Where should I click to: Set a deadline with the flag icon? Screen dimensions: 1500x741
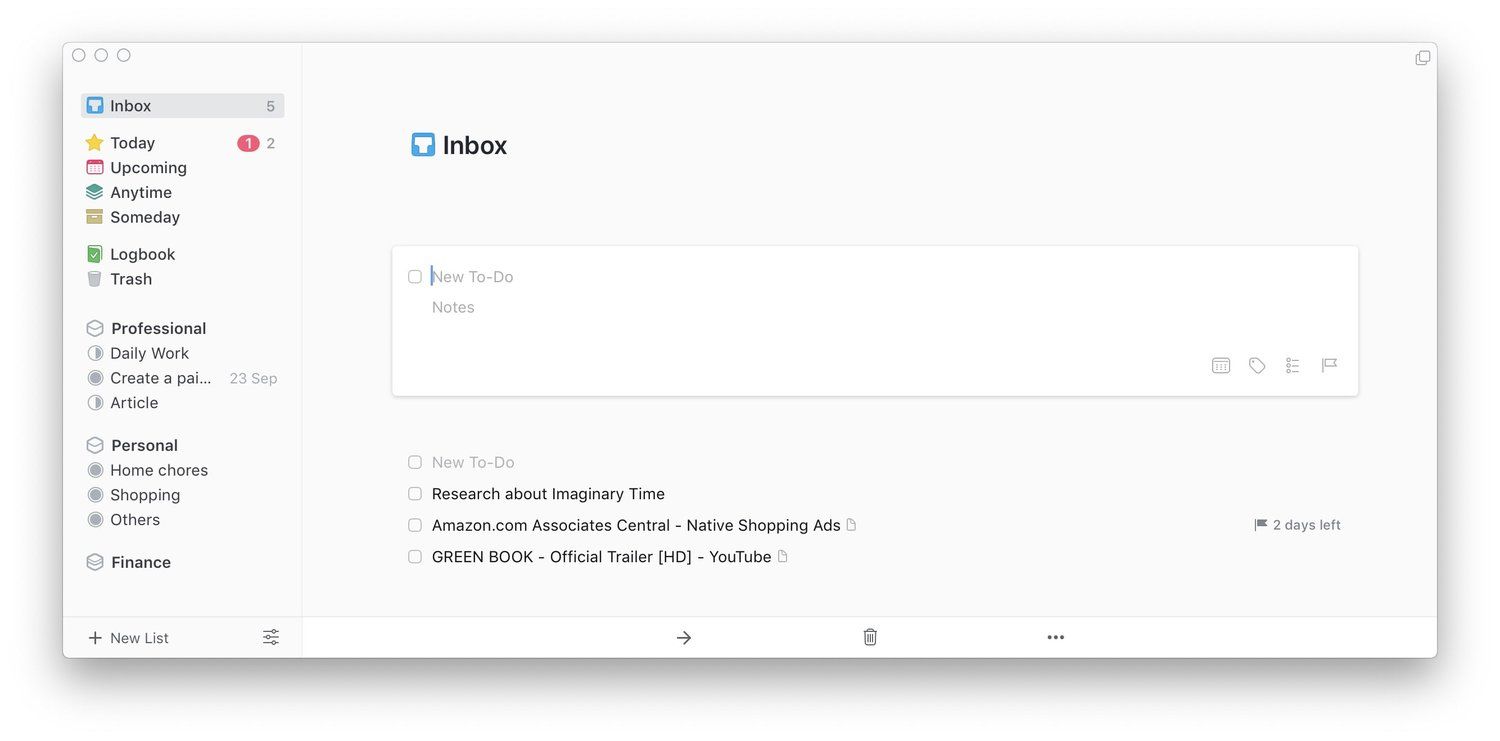pyautogui.click(x=1329, y=366)
